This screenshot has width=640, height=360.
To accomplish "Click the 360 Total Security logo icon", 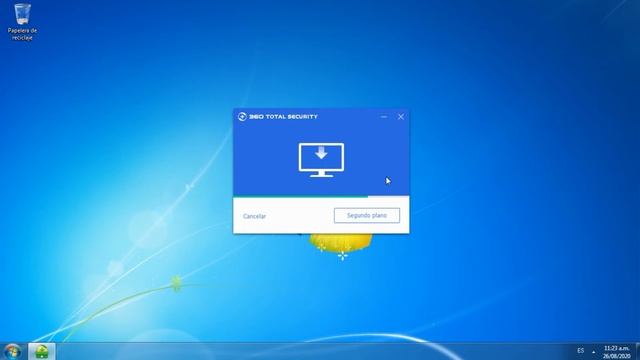I will click(242, 117).
